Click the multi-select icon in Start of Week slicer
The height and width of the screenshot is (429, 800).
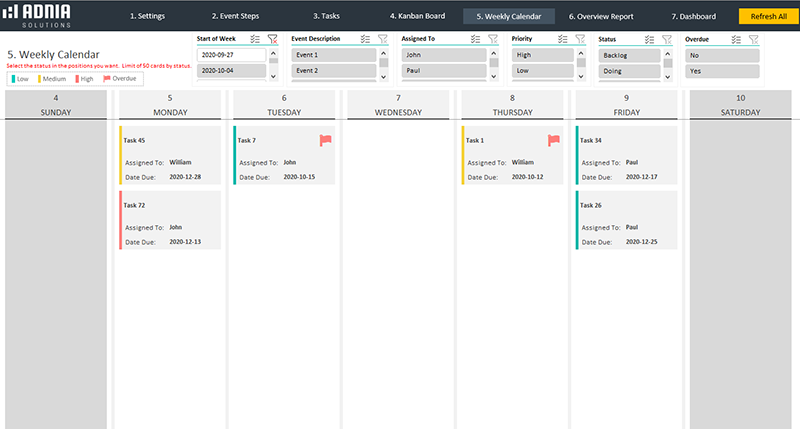click(x=256, y=38)
